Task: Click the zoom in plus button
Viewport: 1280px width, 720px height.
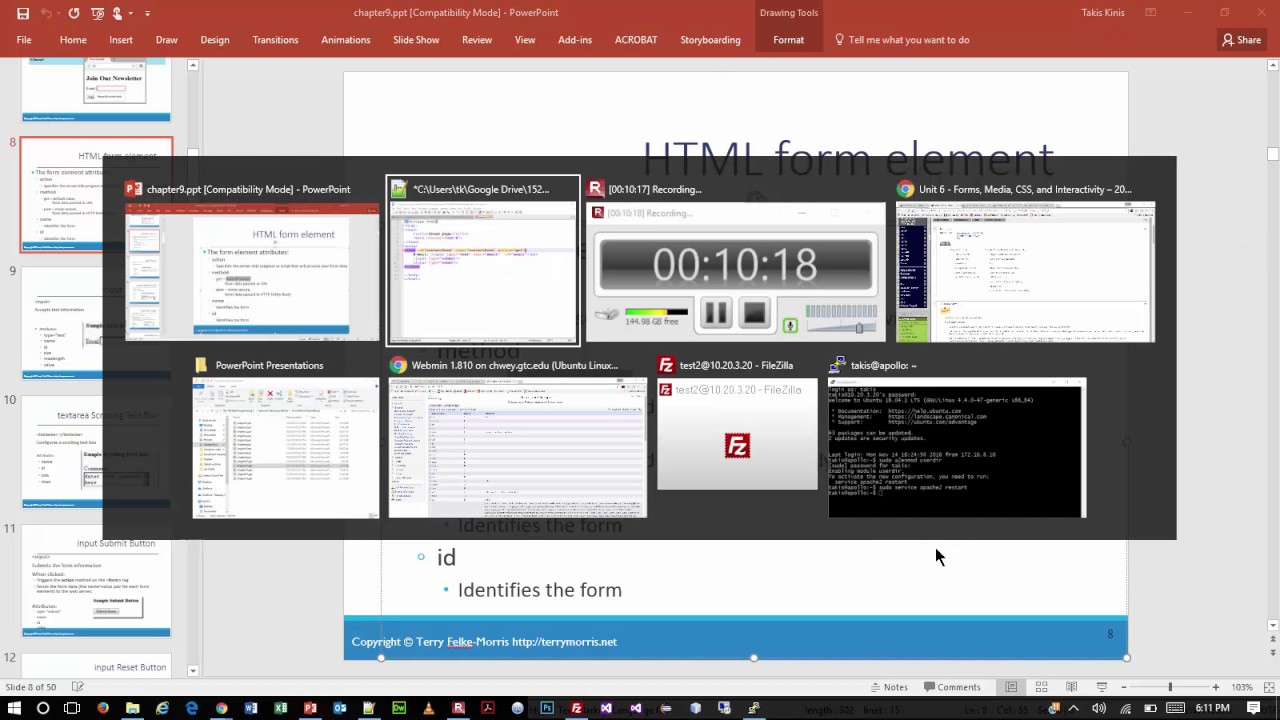Action: 1216,687
